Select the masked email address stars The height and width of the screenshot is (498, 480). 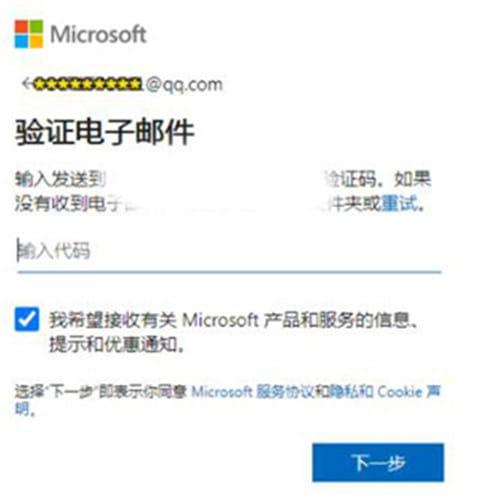coord(87,84)
